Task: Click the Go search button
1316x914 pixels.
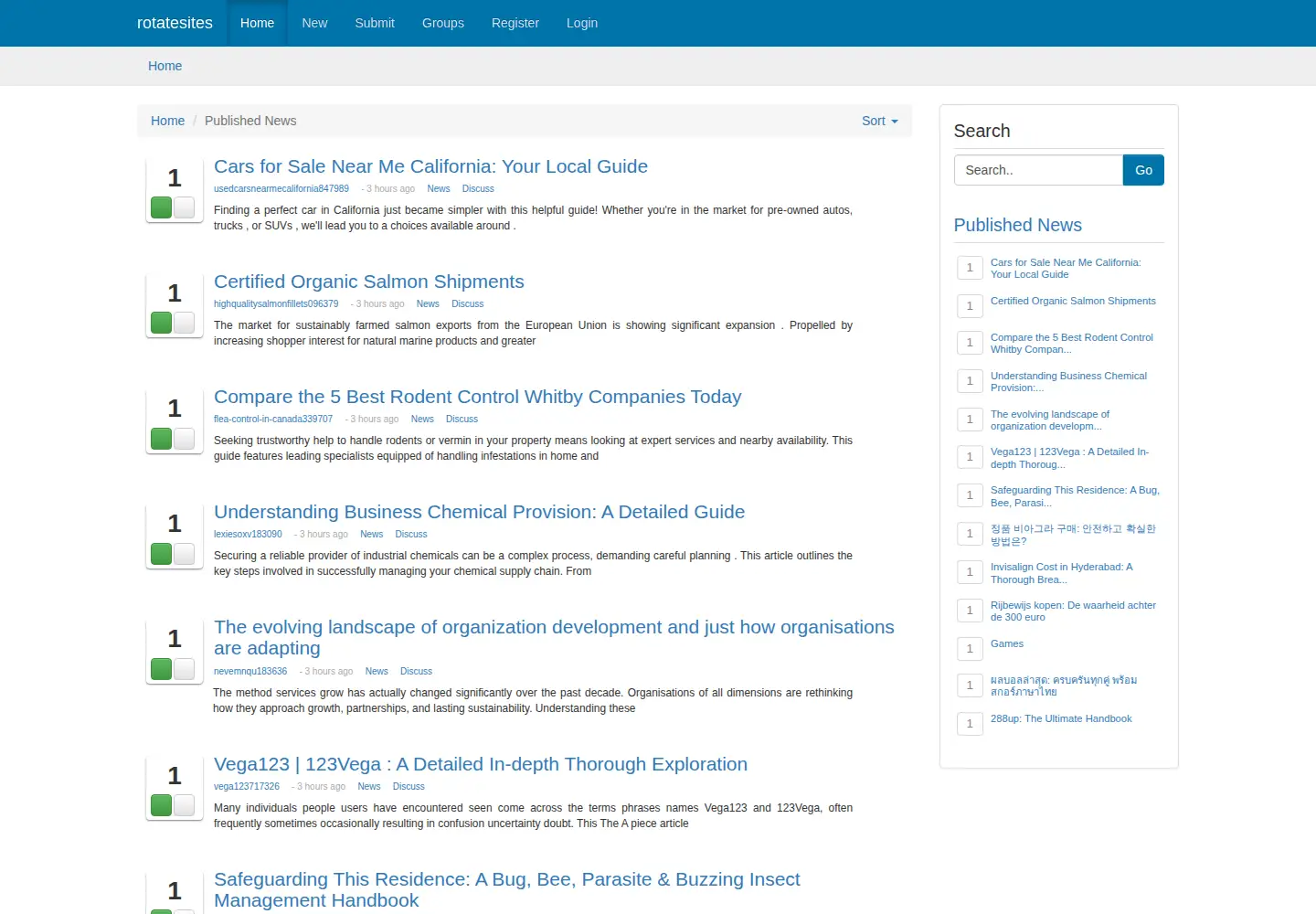Action: tap(1143, 170)
